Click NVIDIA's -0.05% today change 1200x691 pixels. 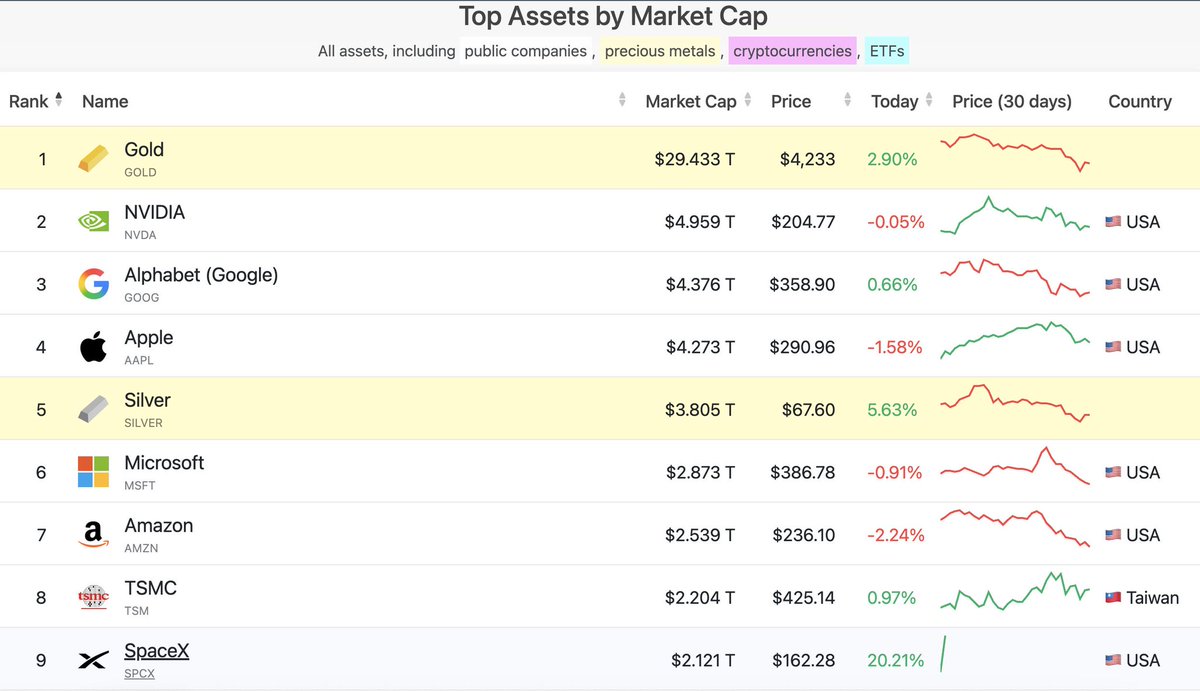[x=896, y=222]
